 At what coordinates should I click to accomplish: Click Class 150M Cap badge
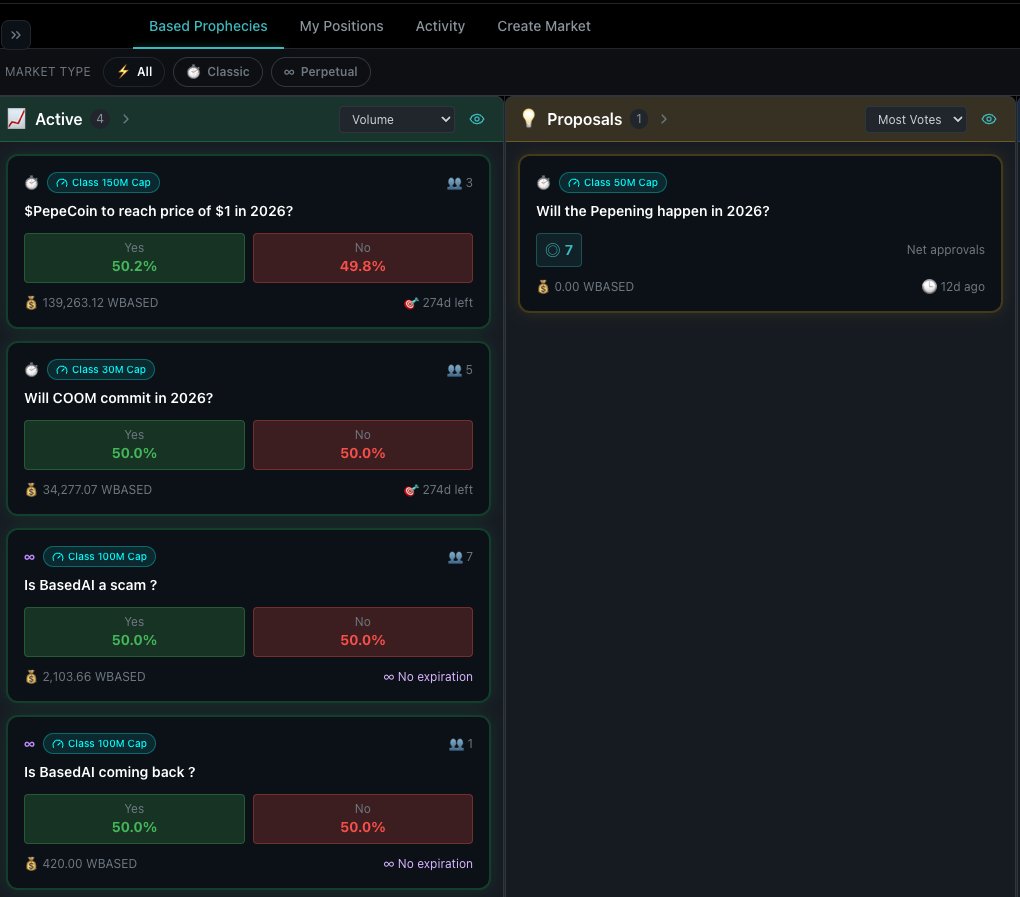point(103,183)
